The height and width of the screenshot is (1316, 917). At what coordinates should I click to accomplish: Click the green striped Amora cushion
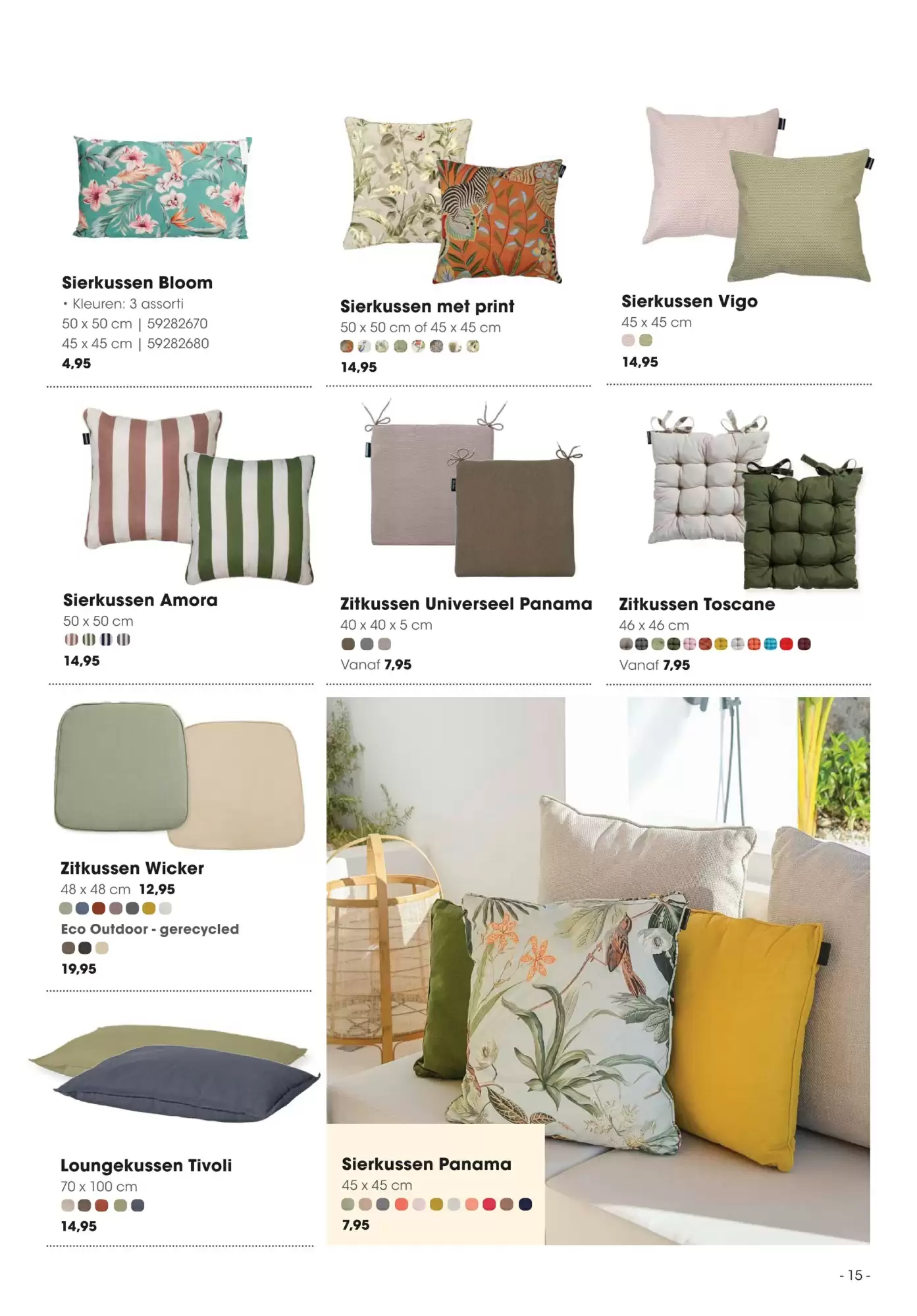click(250, 519)
